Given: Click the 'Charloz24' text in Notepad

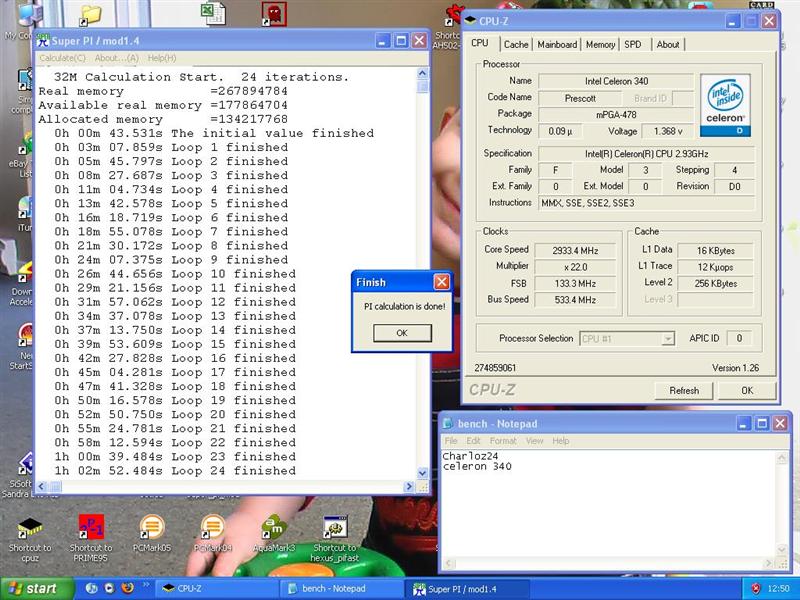Looking at the screenshot, I should click(470, 456).
